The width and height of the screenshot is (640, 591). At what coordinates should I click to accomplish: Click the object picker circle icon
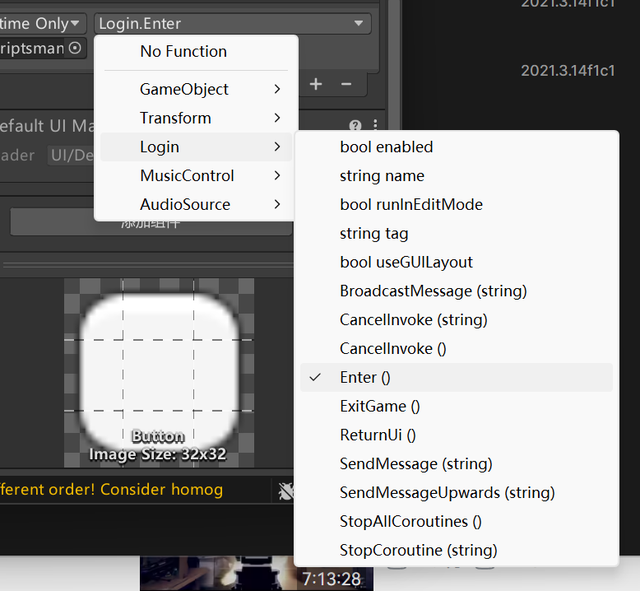(75, 48)
